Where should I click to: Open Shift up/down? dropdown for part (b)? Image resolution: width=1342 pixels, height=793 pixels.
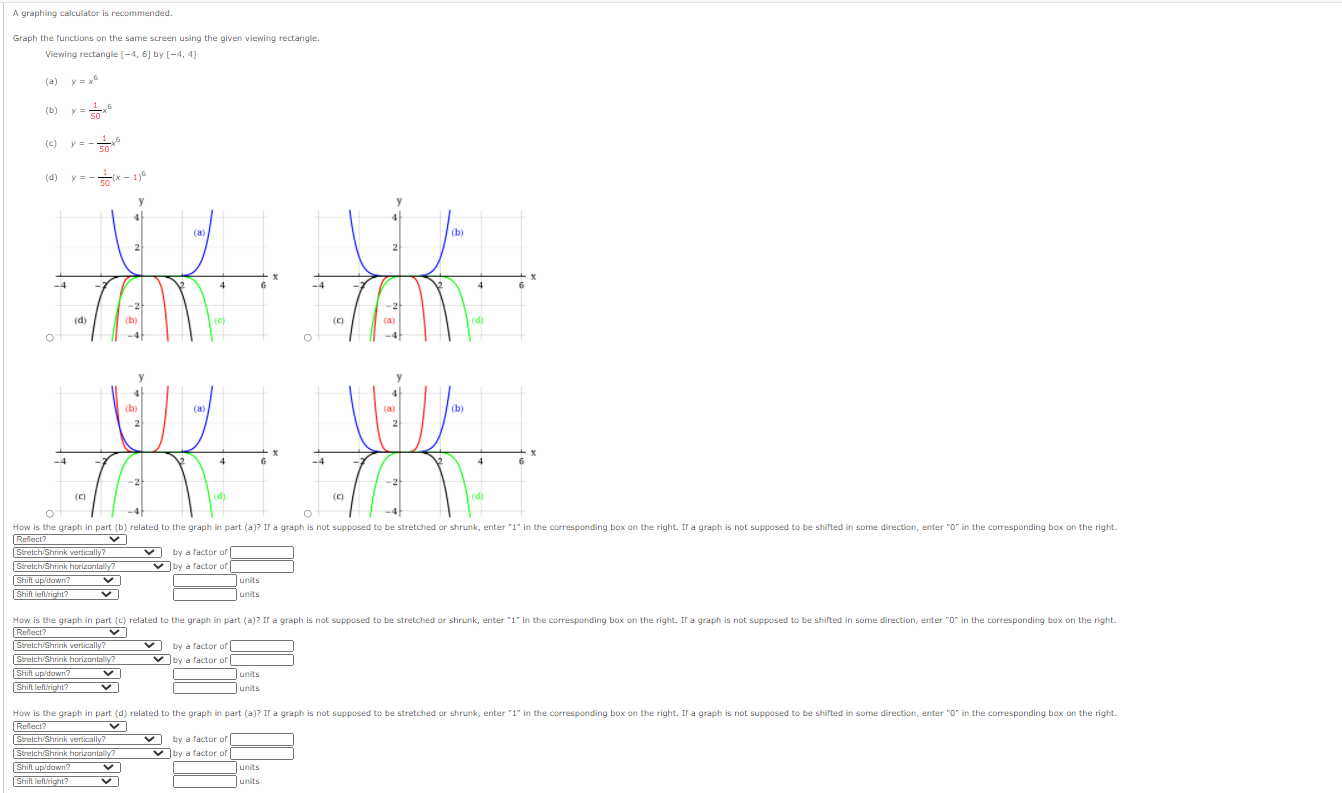click(66, 580)
